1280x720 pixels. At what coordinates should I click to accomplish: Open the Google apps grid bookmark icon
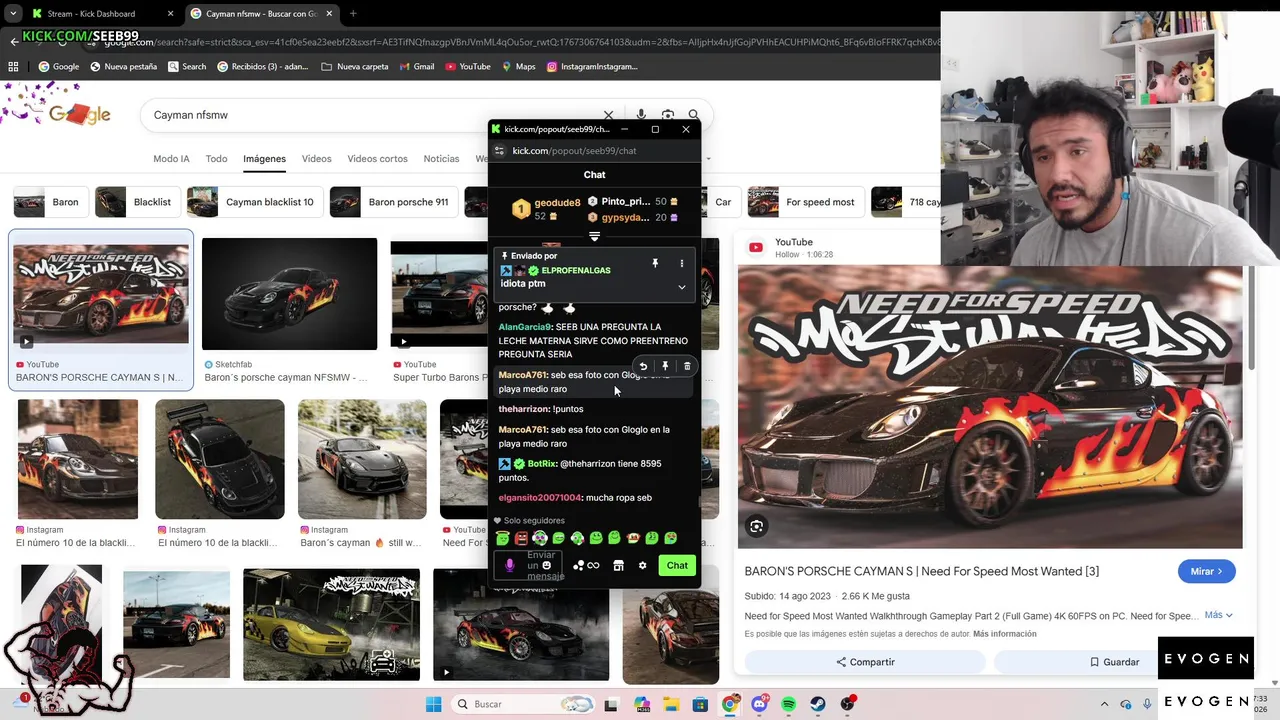[x=13, y=67]
